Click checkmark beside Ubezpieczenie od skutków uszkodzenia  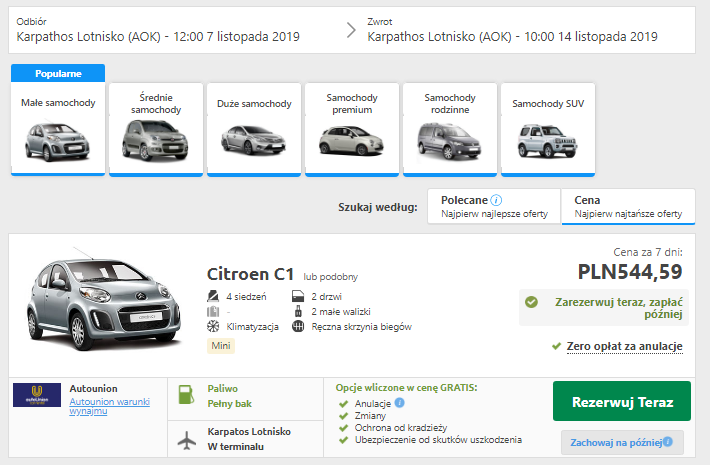point(344,440)
